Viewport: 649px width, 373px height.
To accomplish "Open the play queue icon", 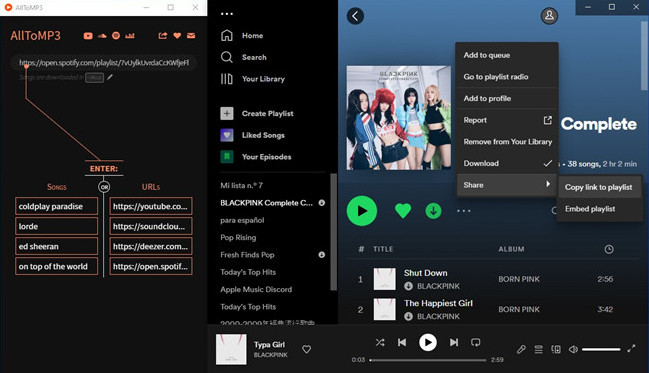I will (538, 349).
